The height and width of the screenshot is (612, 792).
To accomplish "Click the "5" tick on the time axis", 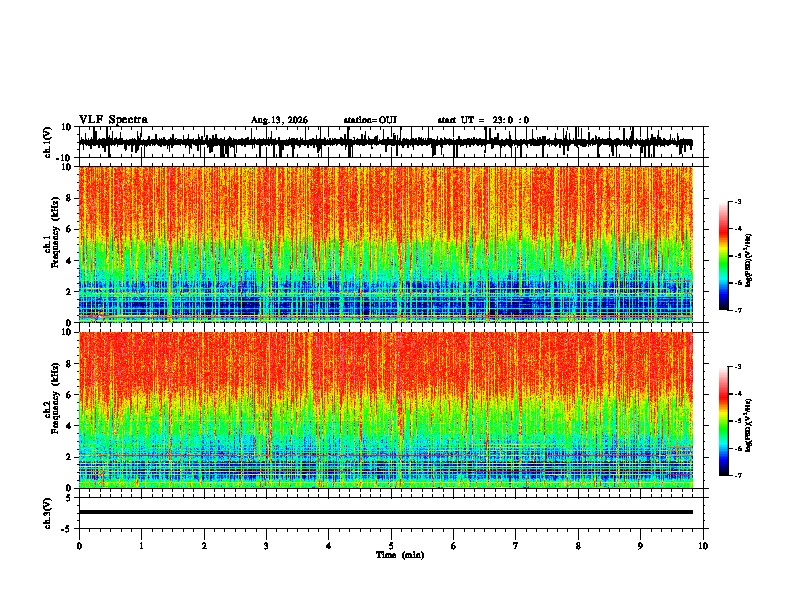I will click(391, 546).
